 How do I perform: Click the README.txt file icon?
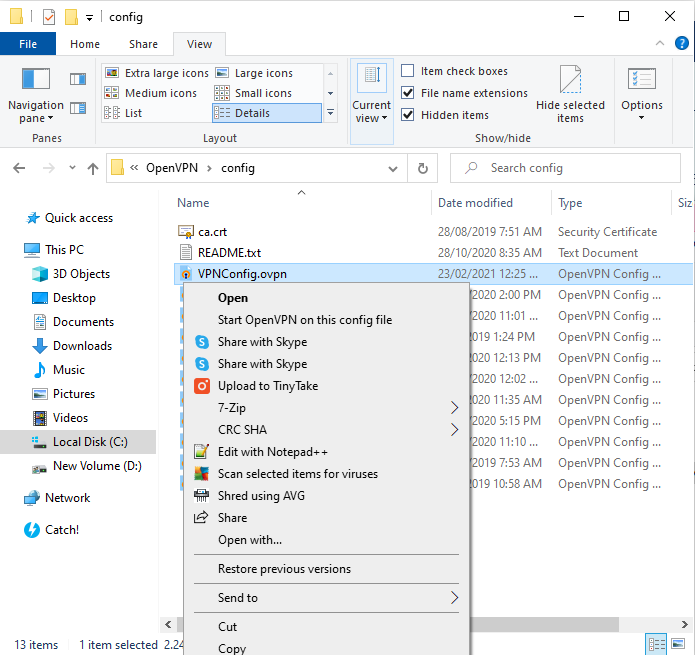coord(186,253)
